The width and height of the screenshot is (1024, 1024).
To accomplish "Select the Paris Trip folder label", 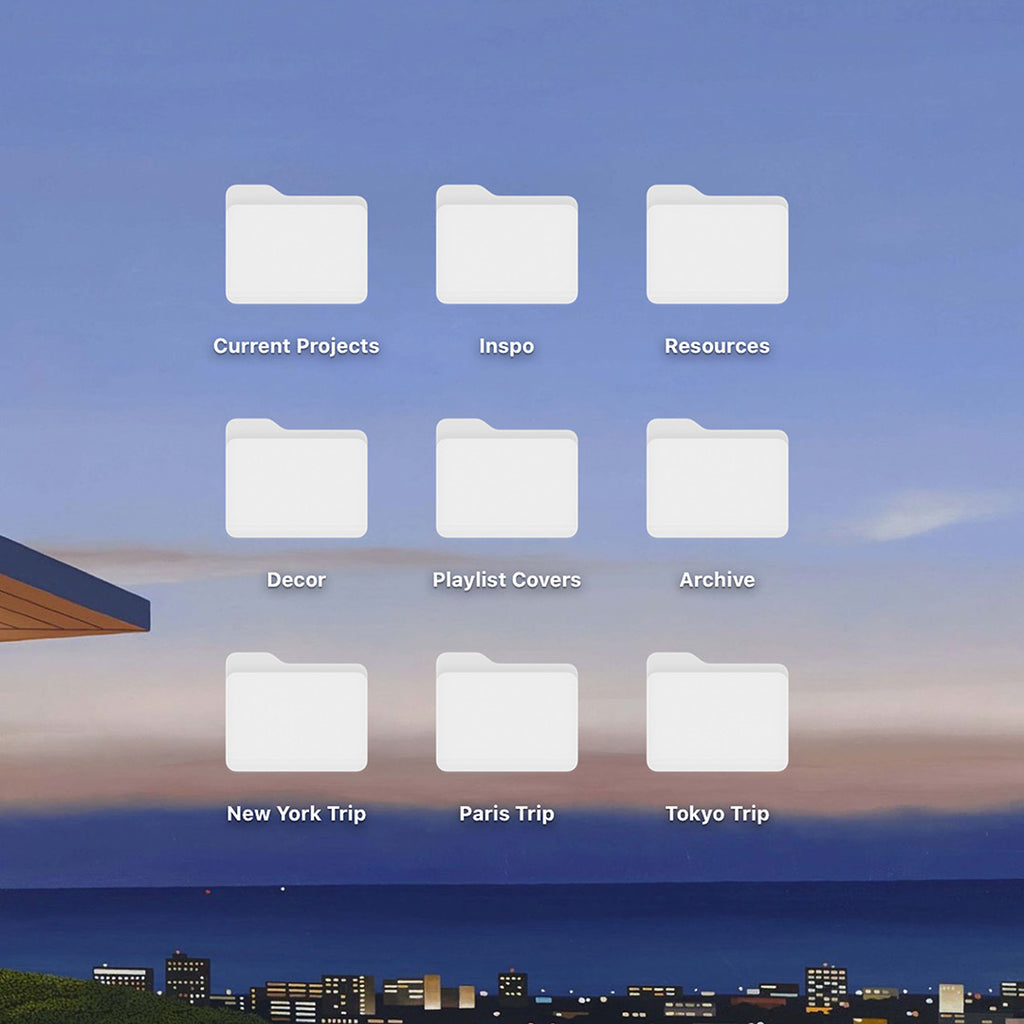I will coord(506,814).
